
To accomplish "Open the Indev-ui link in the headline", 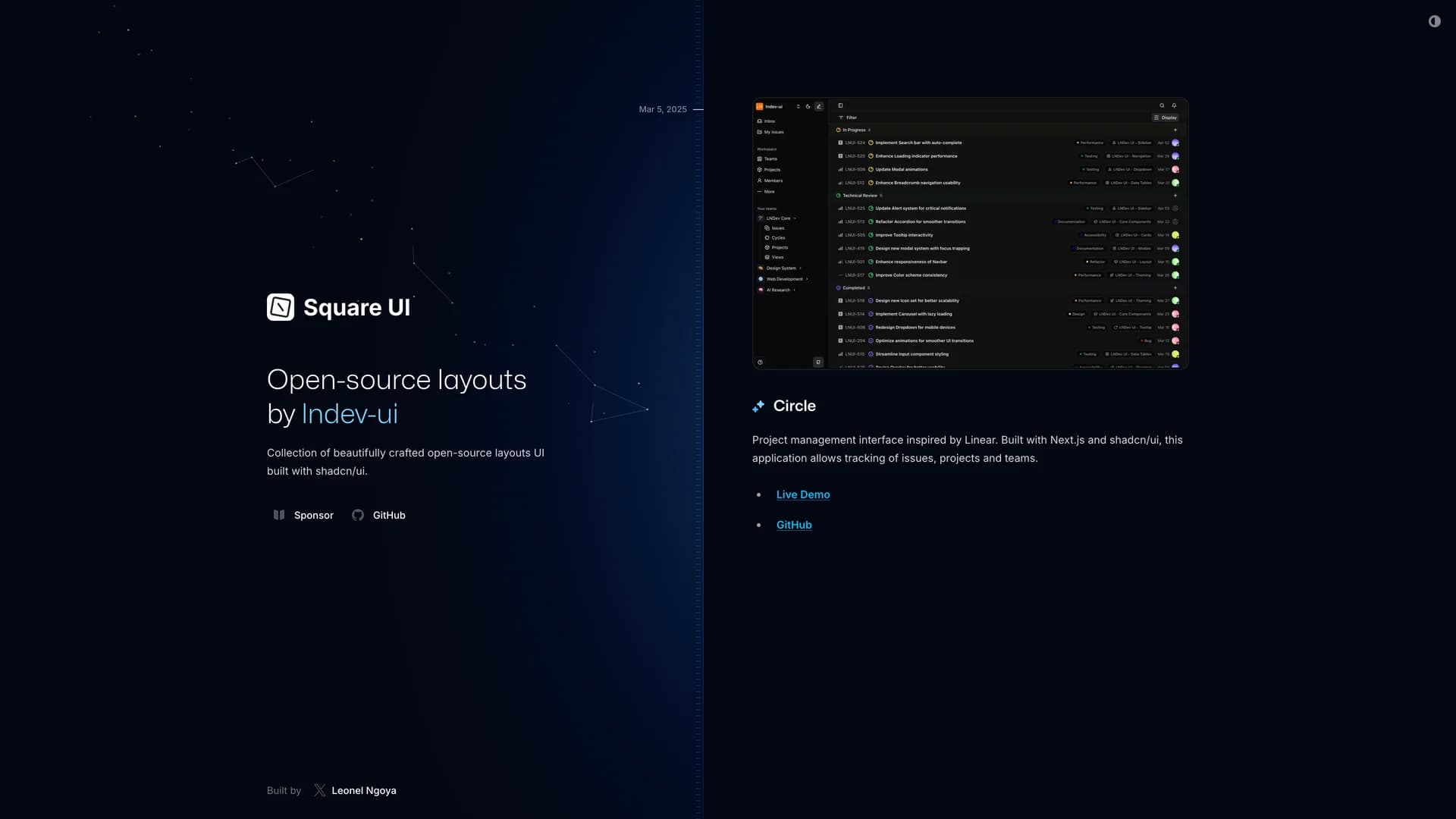I will 350,414.
